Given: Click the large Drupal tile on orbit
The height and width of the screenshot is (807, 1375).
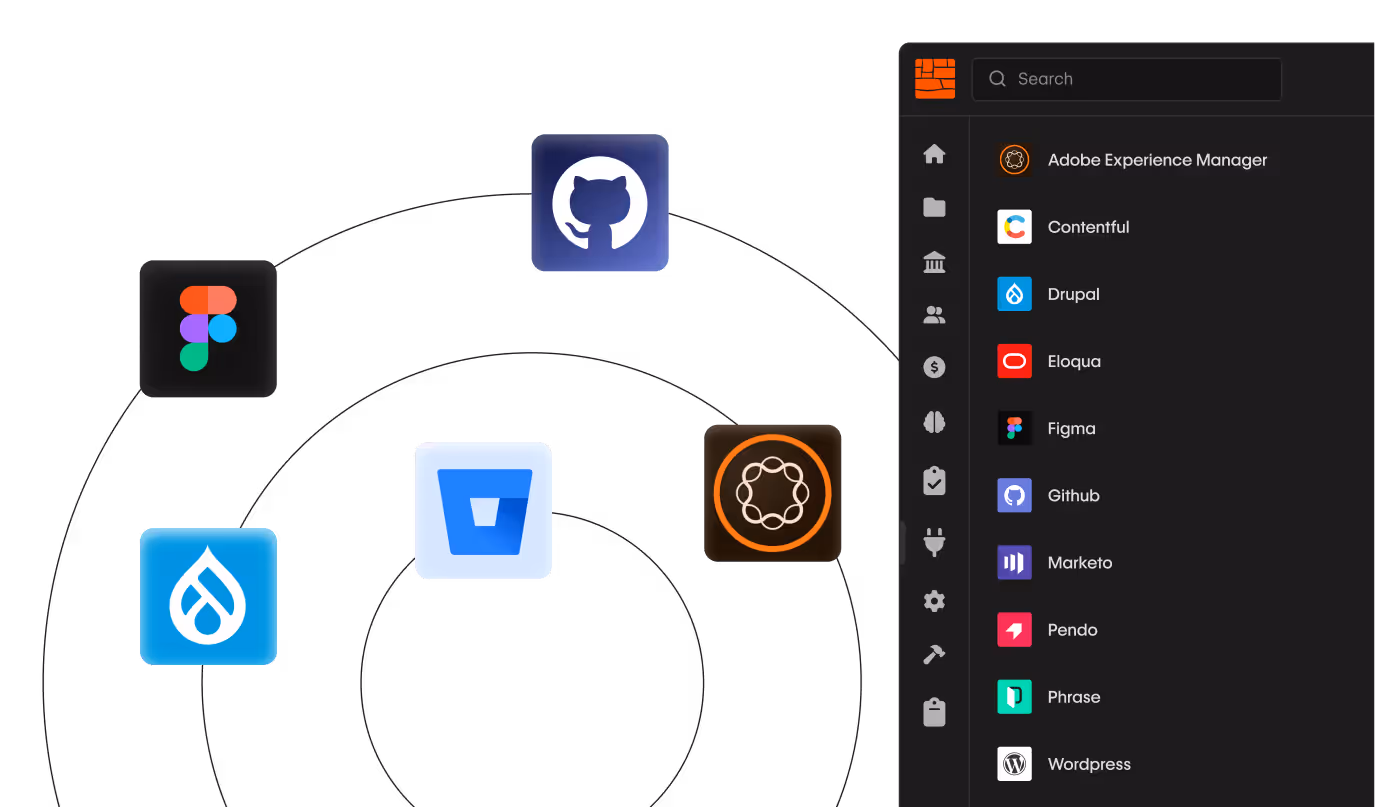Looking at the screenshot, I should pos(208,597).
